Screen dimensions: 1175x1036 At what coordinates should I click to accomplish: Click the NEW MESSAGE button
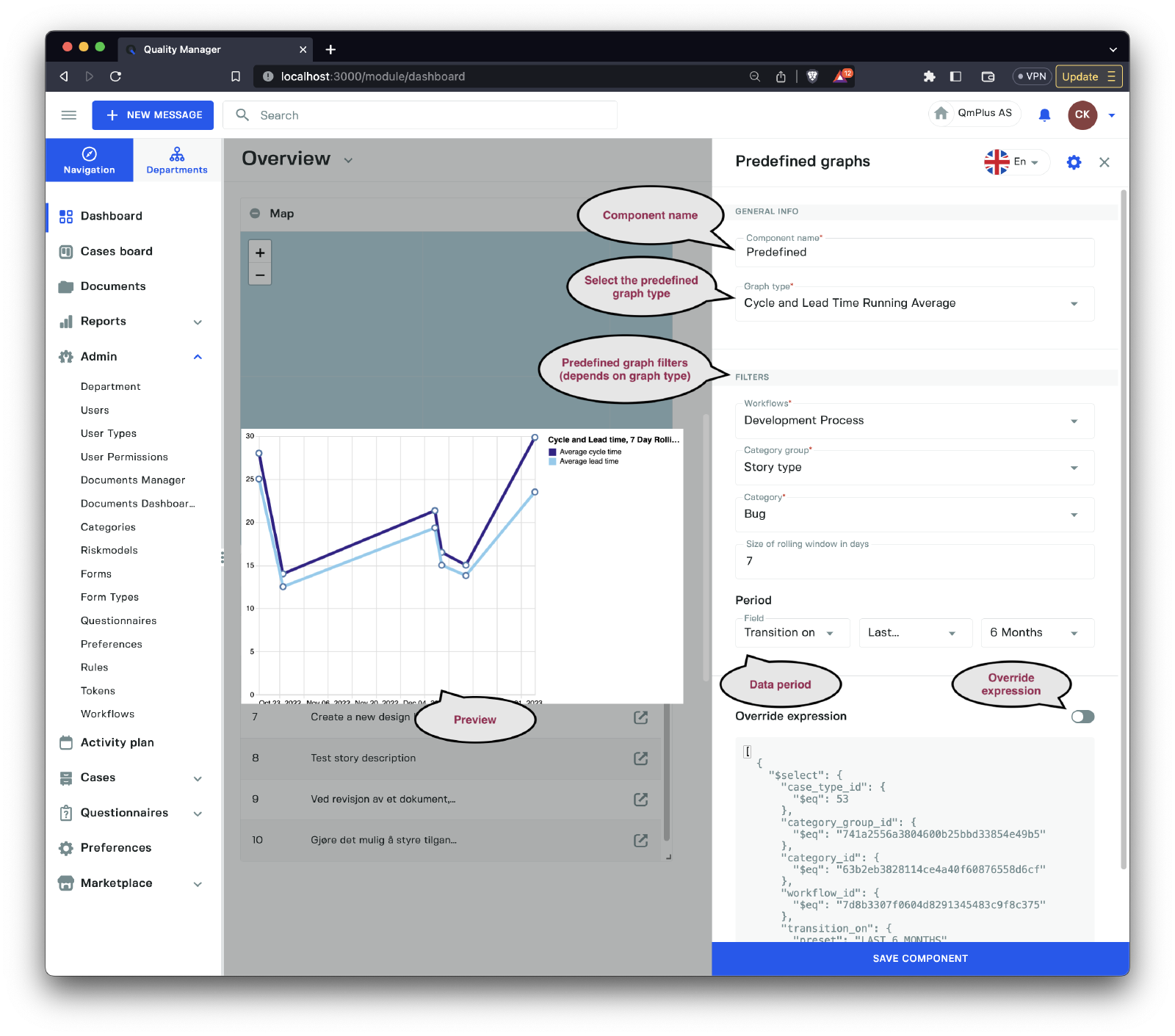[153, 115]
